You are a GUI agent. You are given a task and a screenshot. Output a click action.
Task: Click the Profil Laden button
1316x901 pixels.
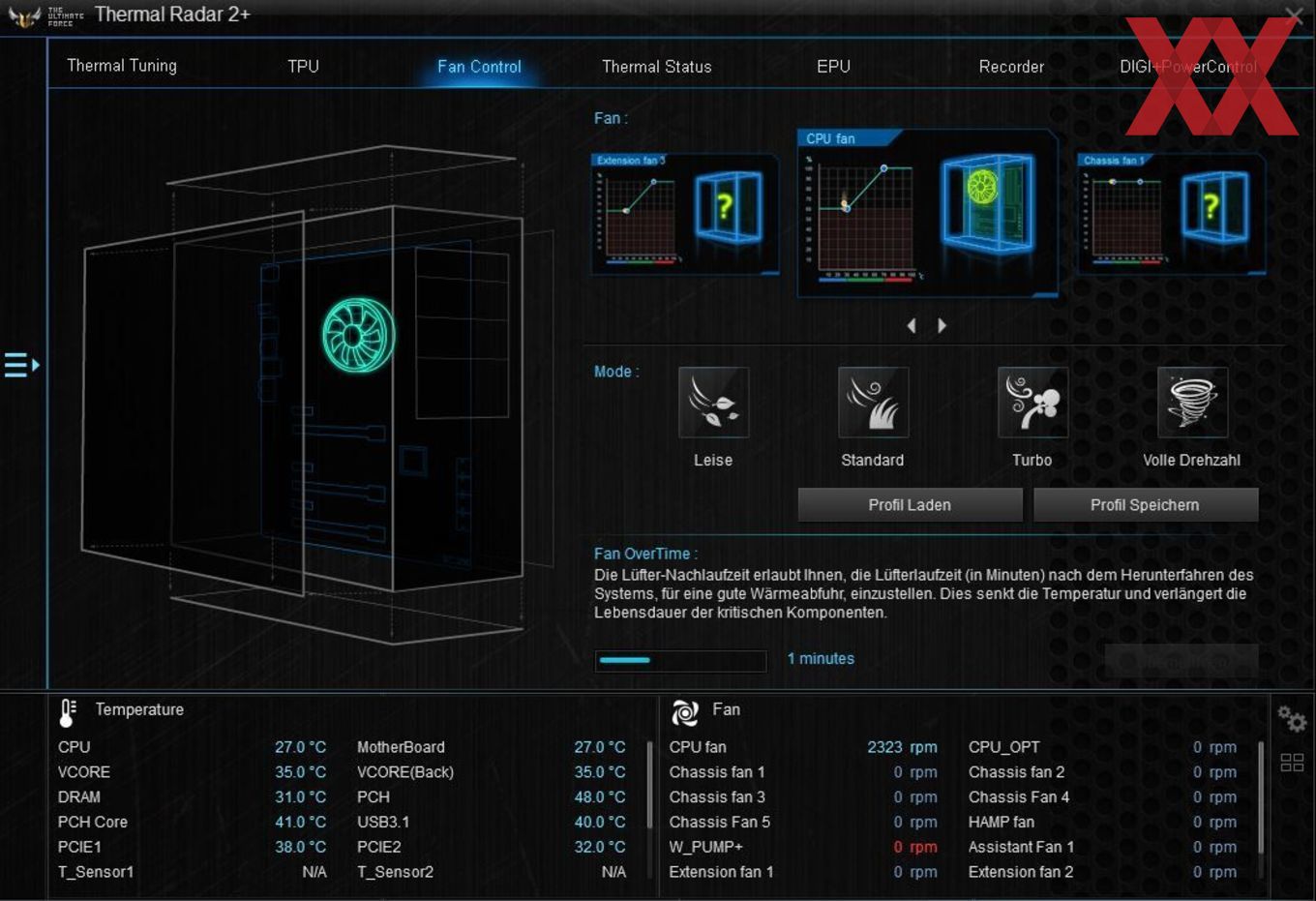(x=910, y=505)
